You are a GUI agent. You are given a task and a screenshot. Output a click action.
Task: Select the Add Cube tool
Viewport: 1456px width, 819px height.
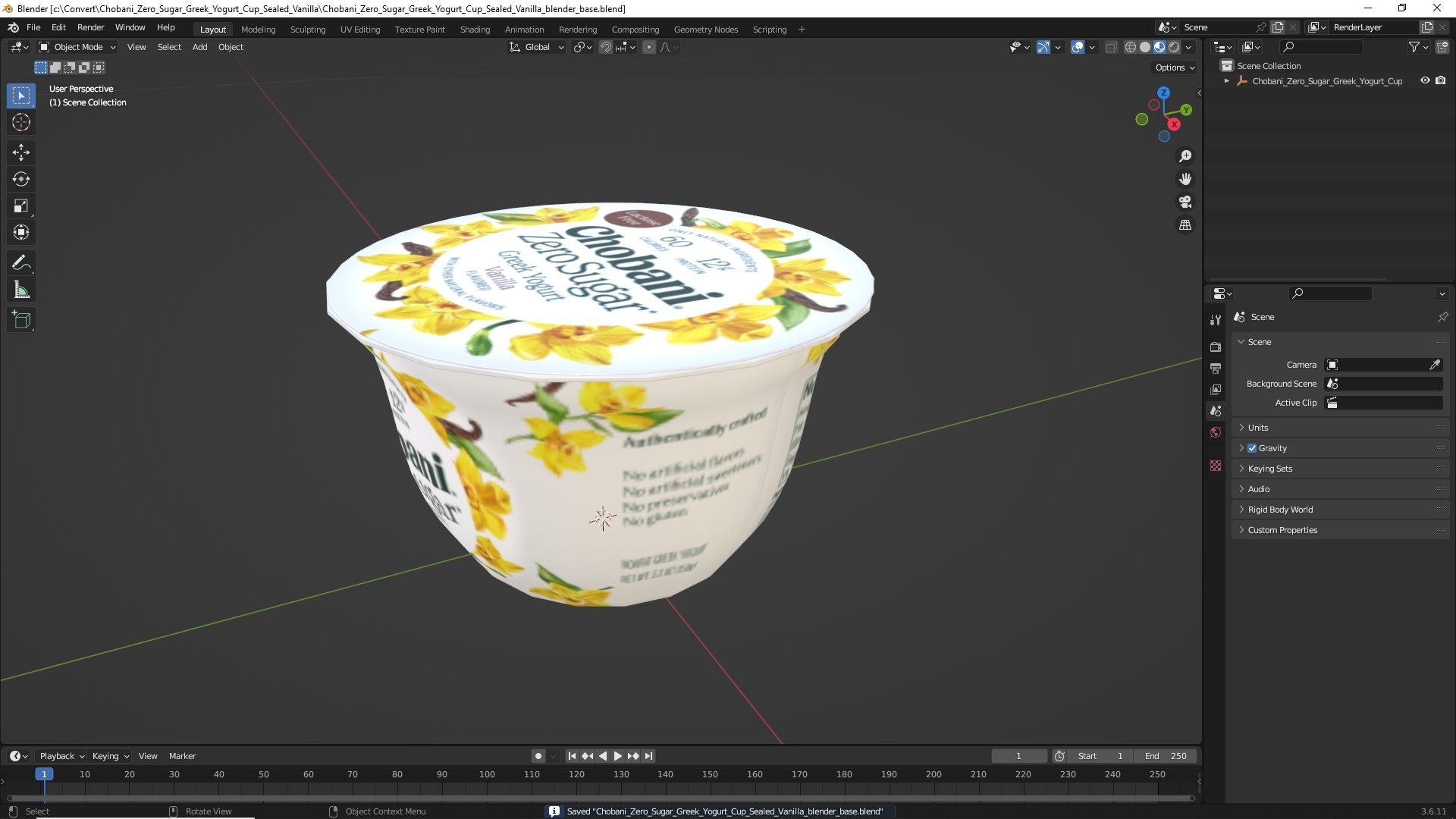pyautogui.click(x=21, y=320)
